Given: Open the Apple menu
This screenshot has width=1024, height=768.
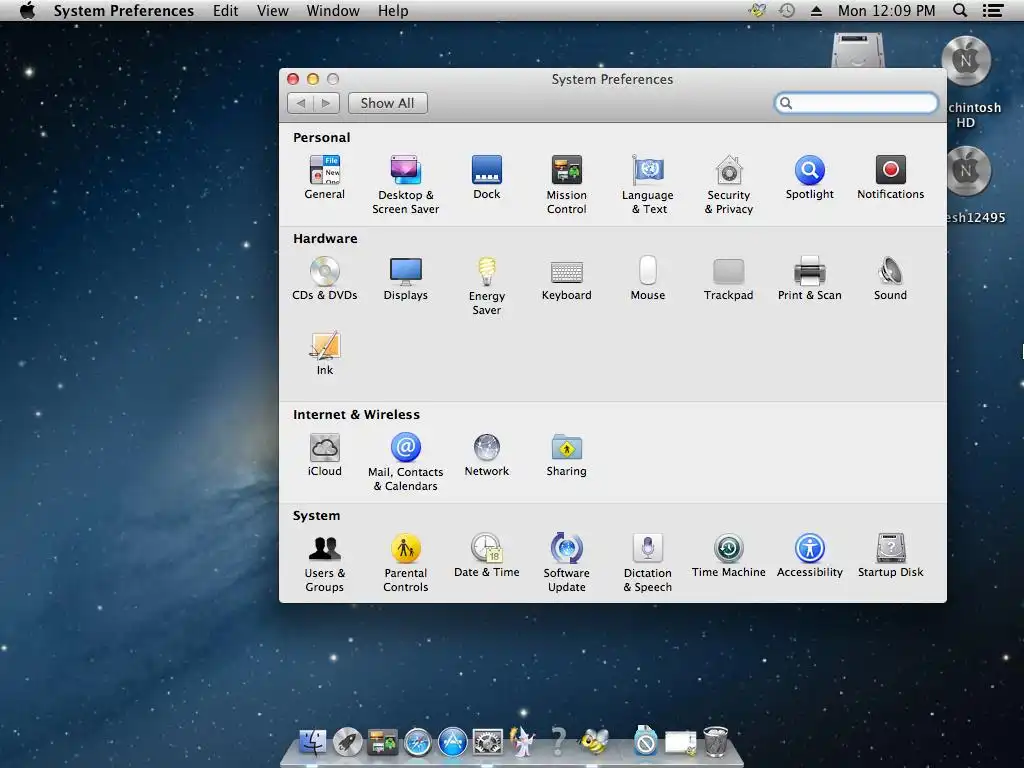Looking at the screenshot, I should (x=27, y=10).
